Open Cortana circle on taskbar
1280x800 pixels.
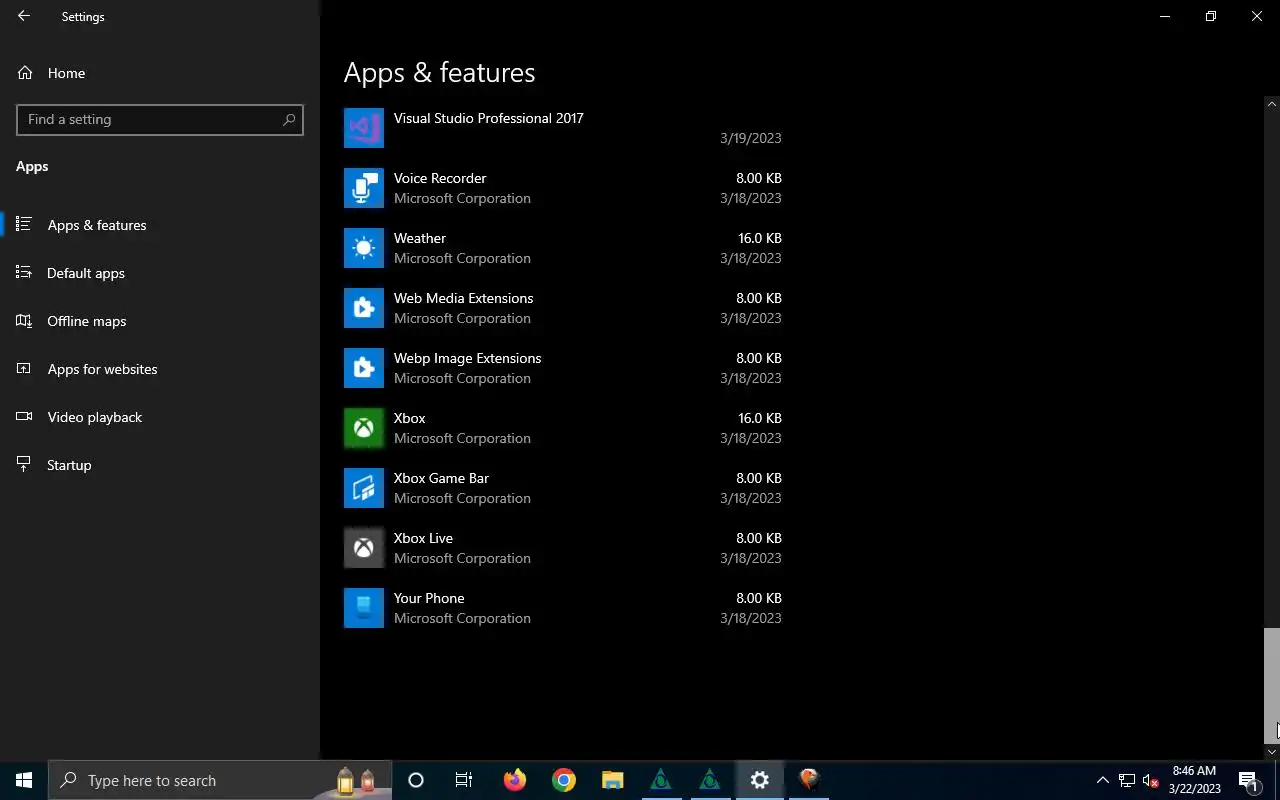[416, 780]
